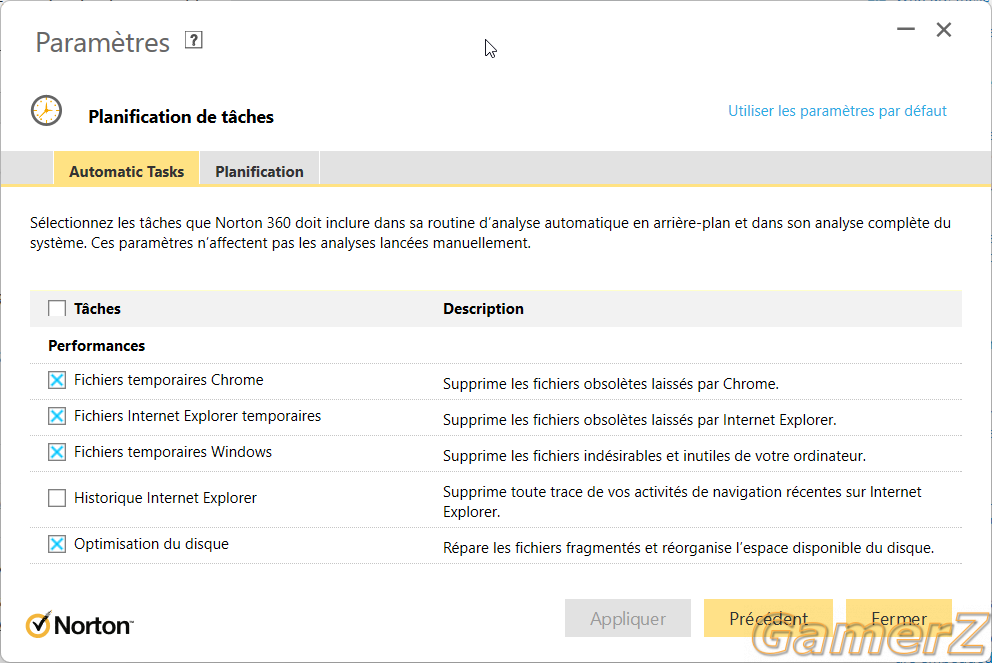Click description 'Supprime les fichiers obsolètes laissés par Chrome.'
This screenshot has width=992, height=663.
point(611,384)
